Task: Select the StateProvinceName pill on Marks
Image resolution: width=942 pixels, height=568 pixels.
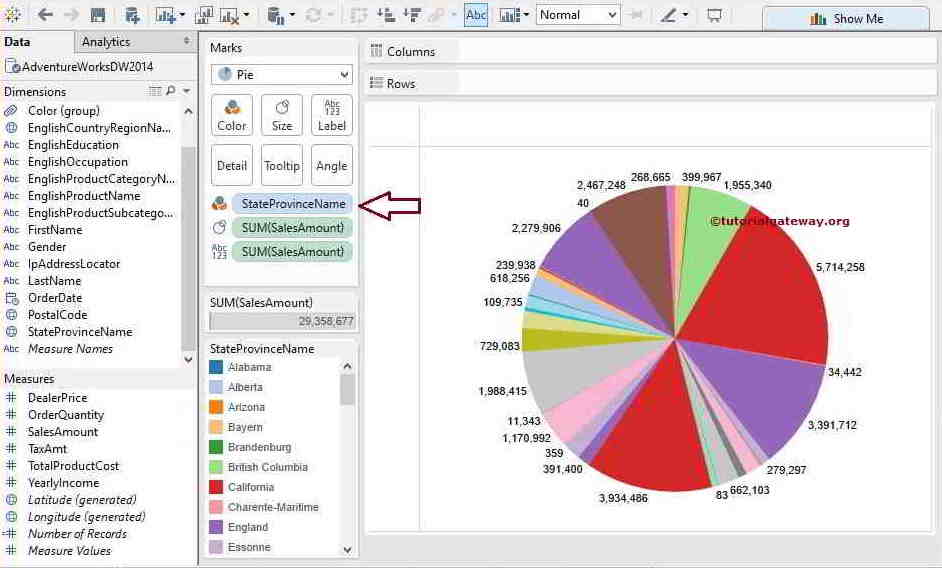Action: (x=292, y=204)
